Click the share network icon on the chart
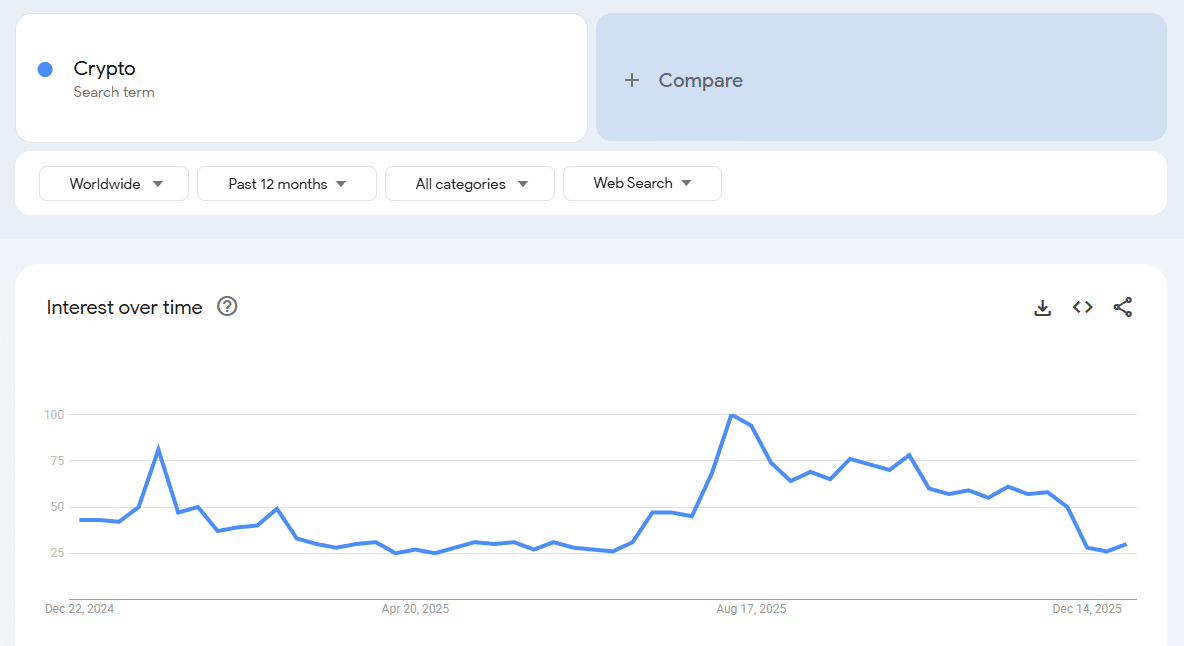1184x646 pixels. coord(1123,307)
